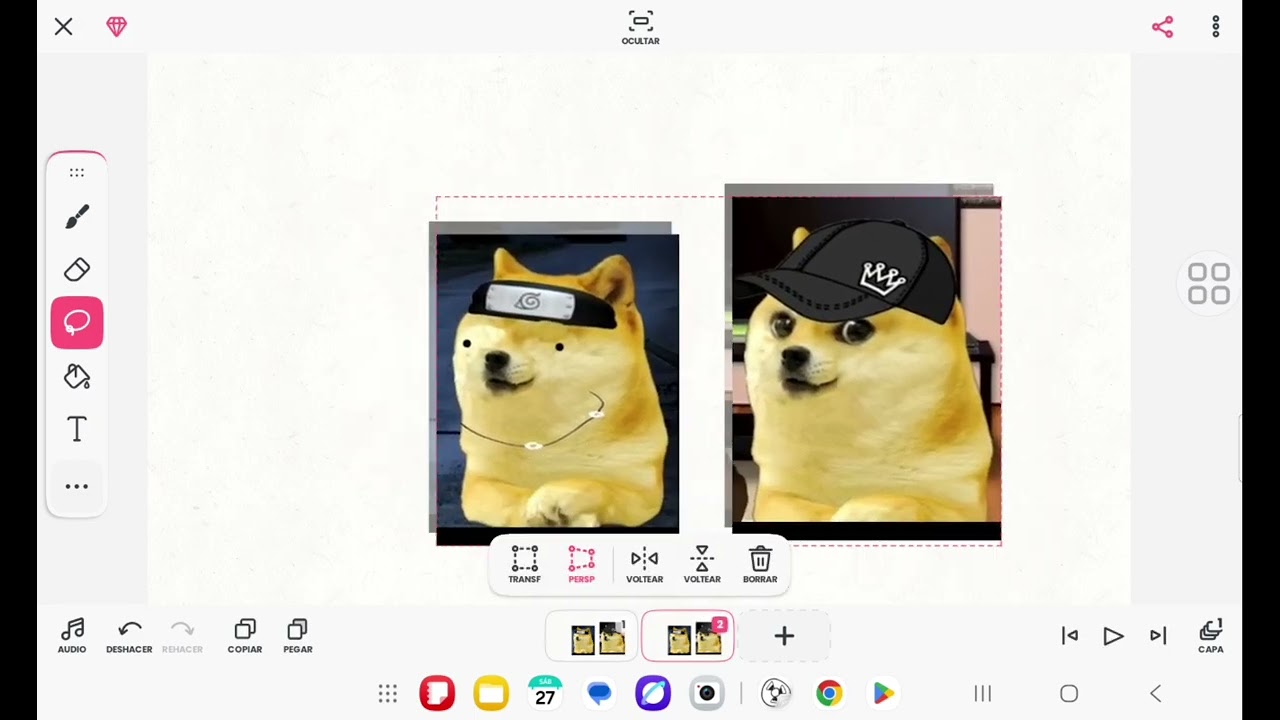The height and width of the screenshot is (720, 1280).
Task: Open Google Play Store
Action: click(883, 693)
